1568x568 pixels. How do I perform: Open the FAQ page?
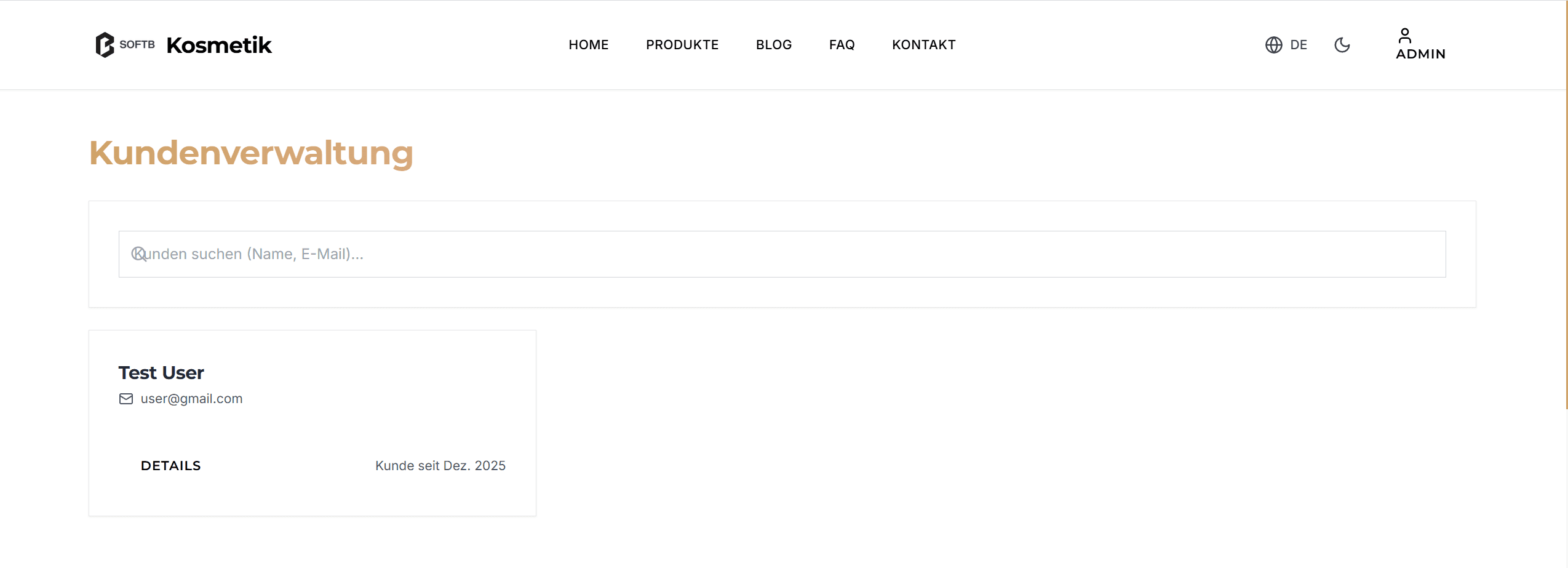[x=842, y=45]
